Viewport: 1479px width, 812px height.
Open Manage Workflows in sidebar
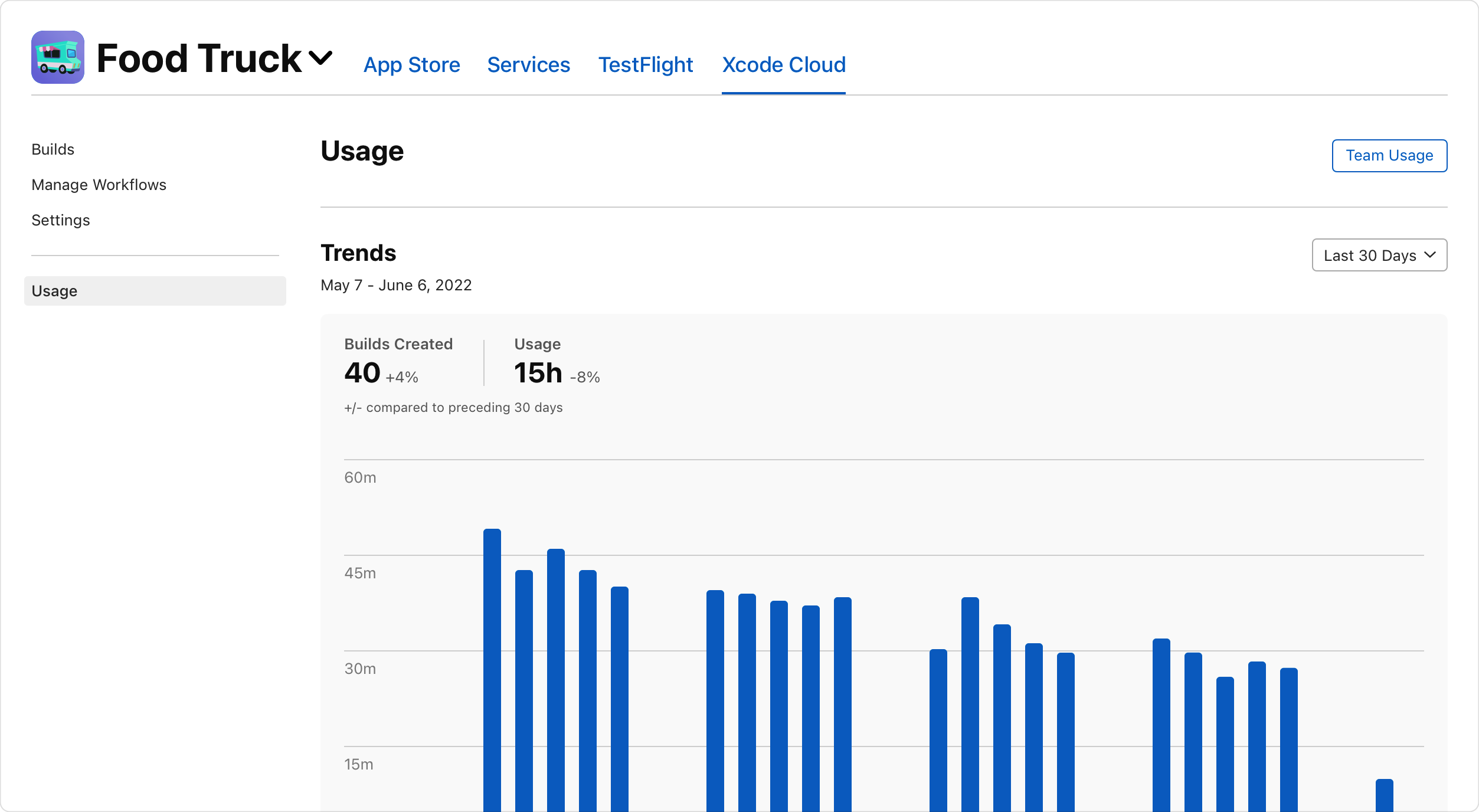pyautogui.click(x=99, y=185)
